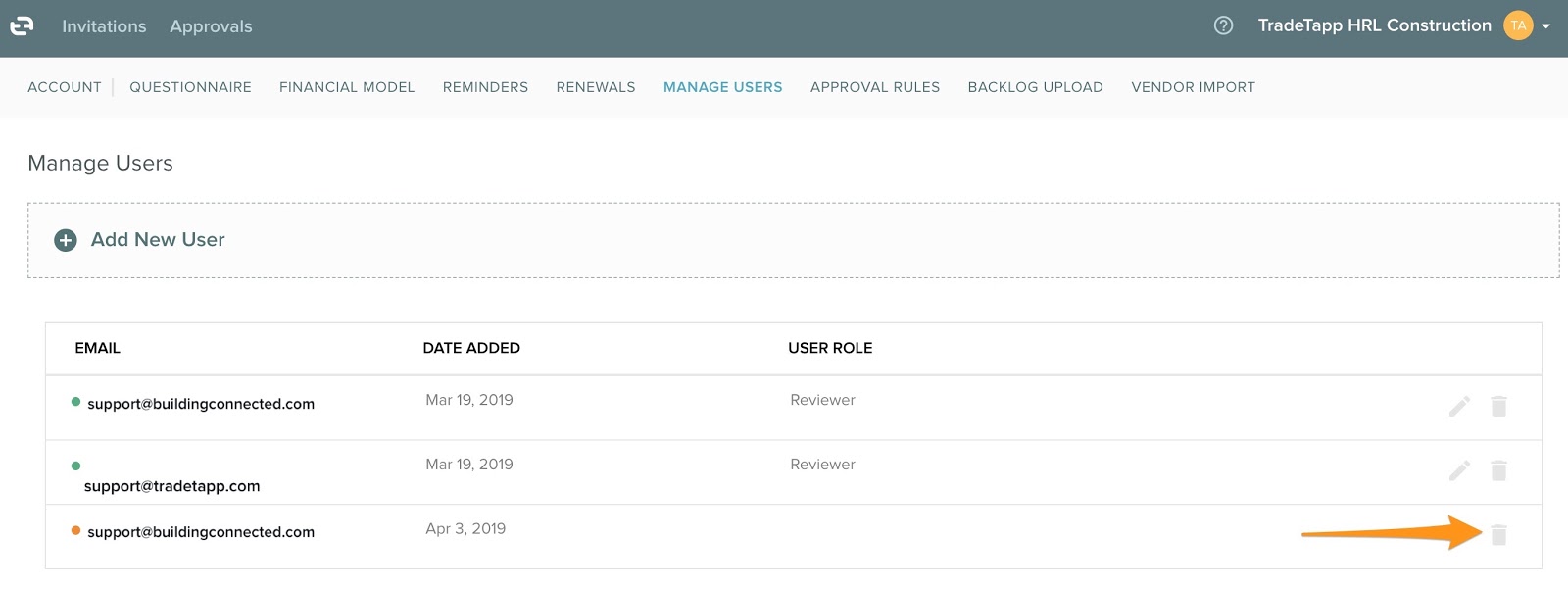Expand the account dropdown arrow
This screenshot has width=1568, height=589.
click(x=1546, y=26)
